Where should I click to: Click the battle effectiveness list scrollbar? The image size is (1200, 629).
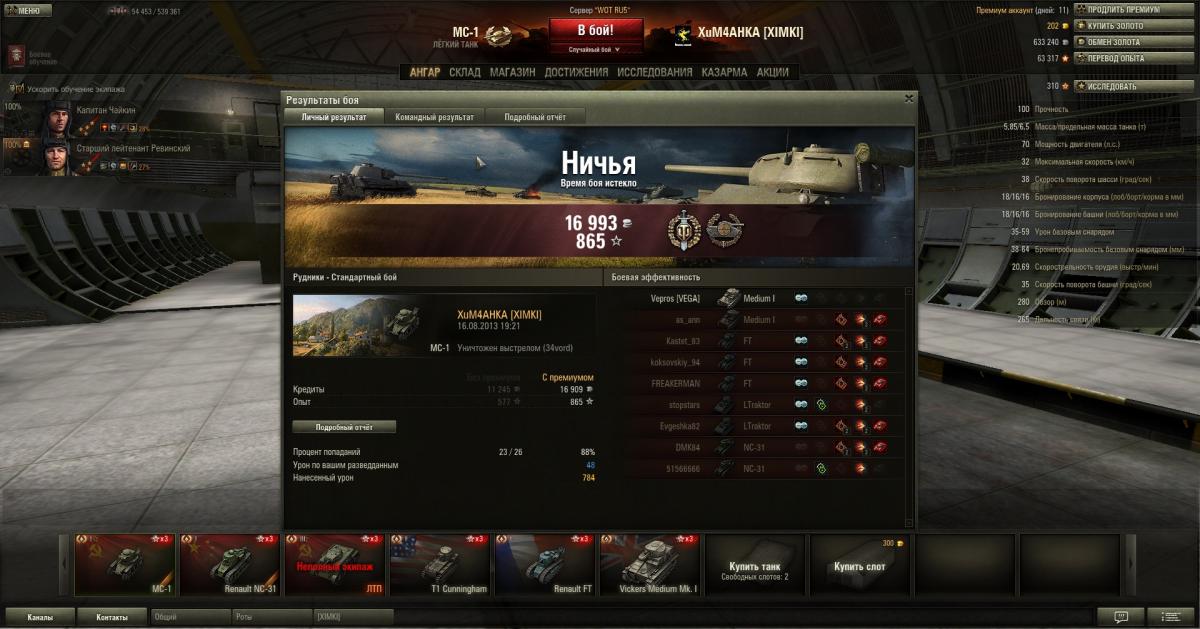909,405
